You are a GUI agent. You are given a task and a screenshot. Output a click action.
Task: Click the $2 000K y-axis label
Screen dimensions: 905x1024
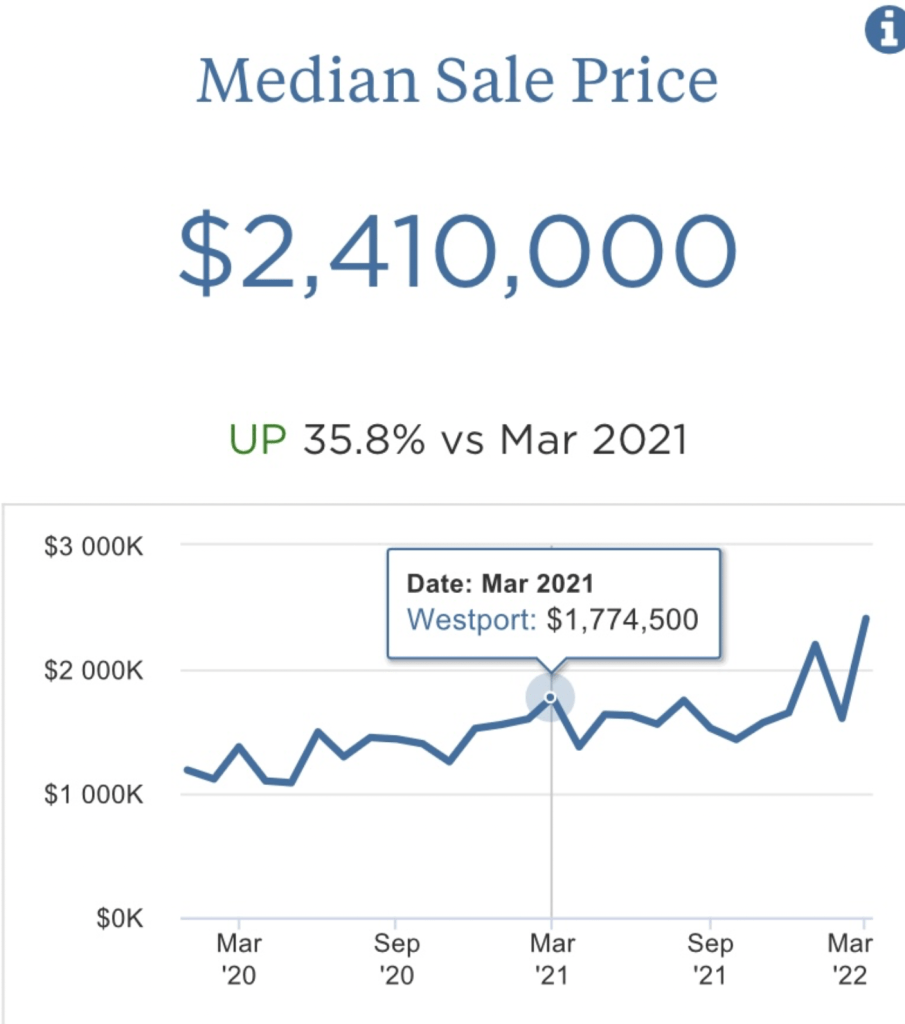click(94, 670)
